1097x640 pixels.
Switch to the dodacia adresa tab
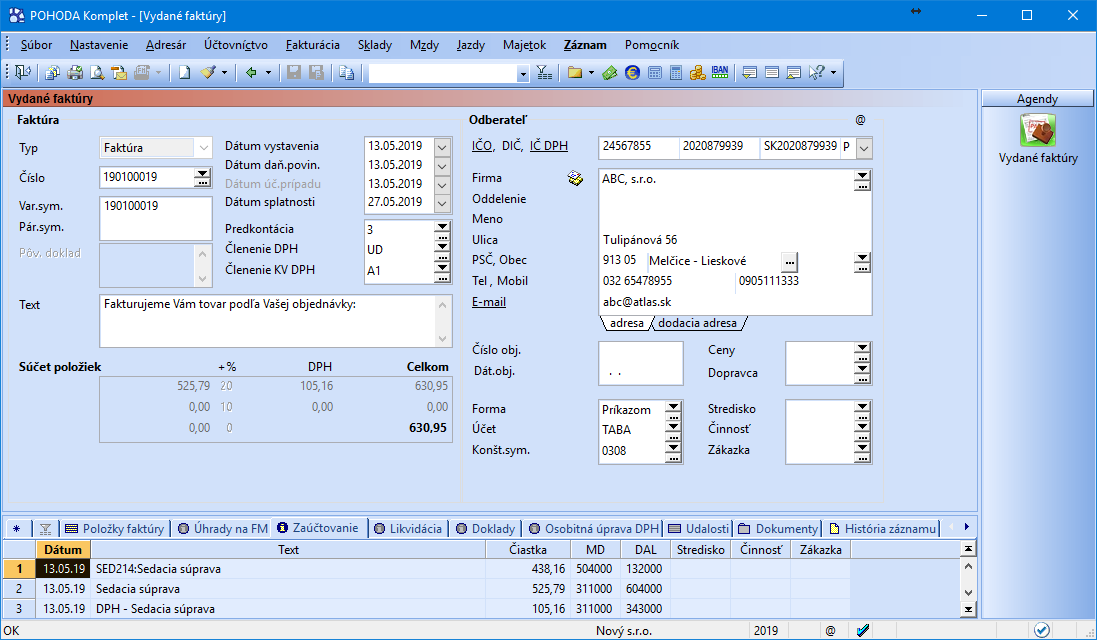pyautogui.click(x=697, y=323)
